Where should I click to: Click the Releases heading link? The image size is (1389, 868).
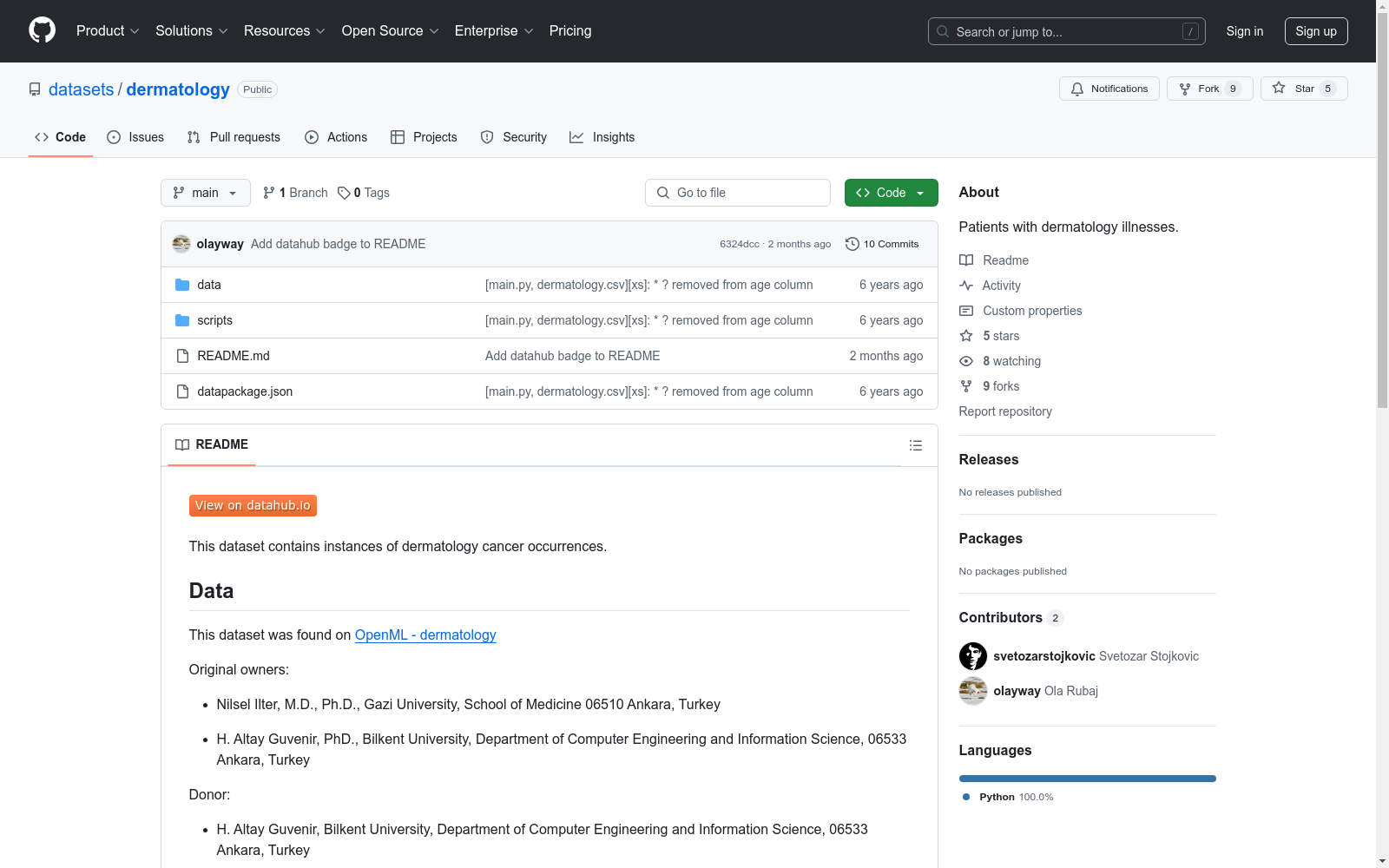point(989,459)
